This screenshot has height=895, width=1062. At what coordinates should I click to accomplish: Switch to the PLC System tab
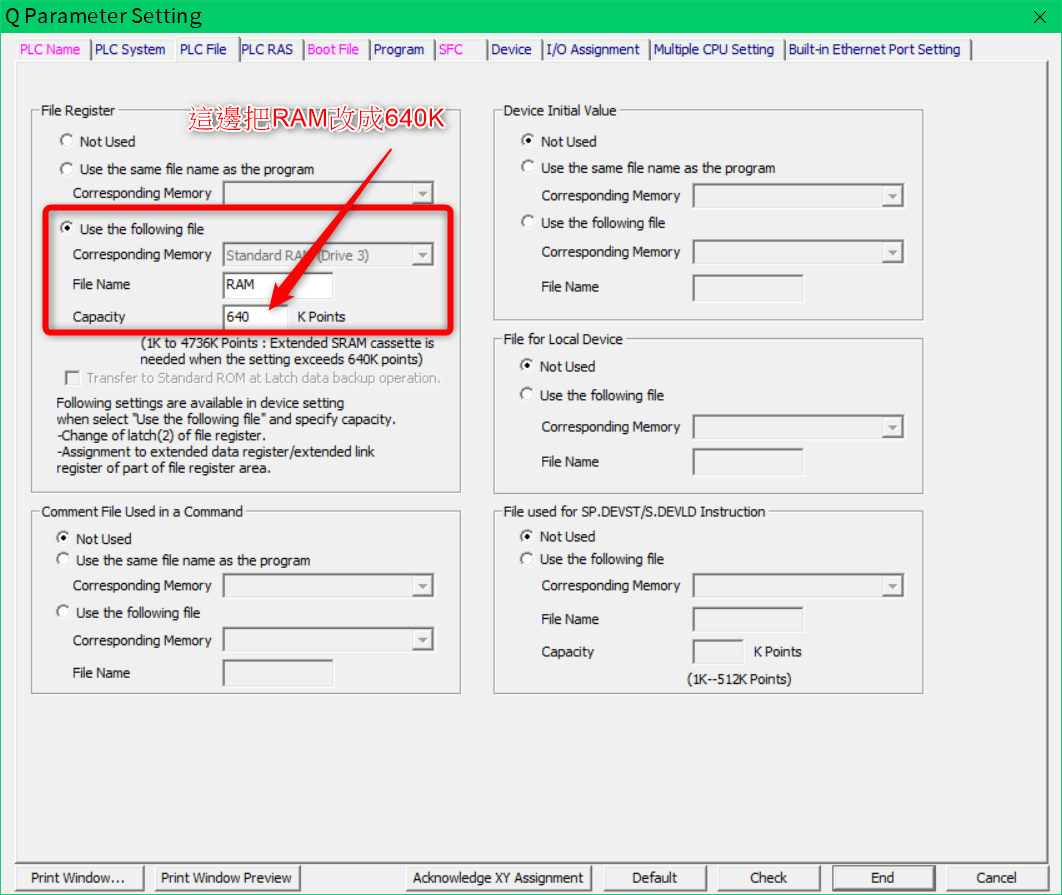130,49
